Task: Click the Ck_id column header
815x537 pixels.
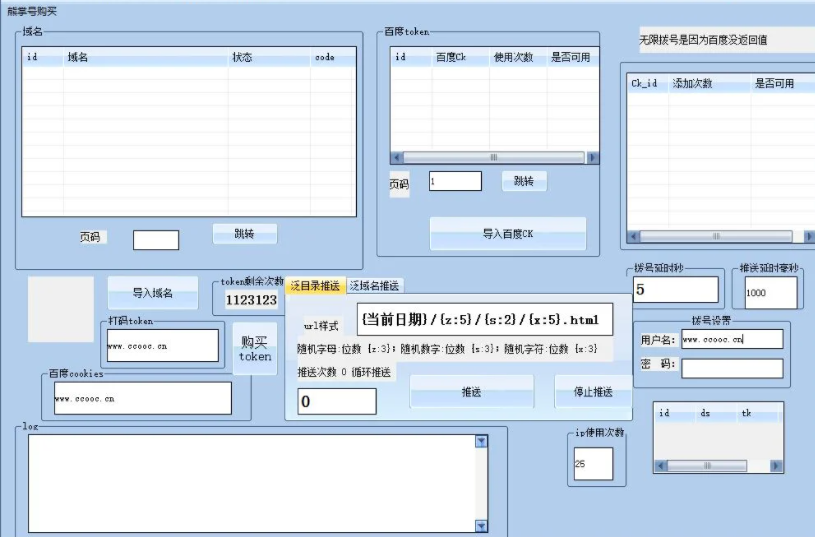Action: click(648, 83)
